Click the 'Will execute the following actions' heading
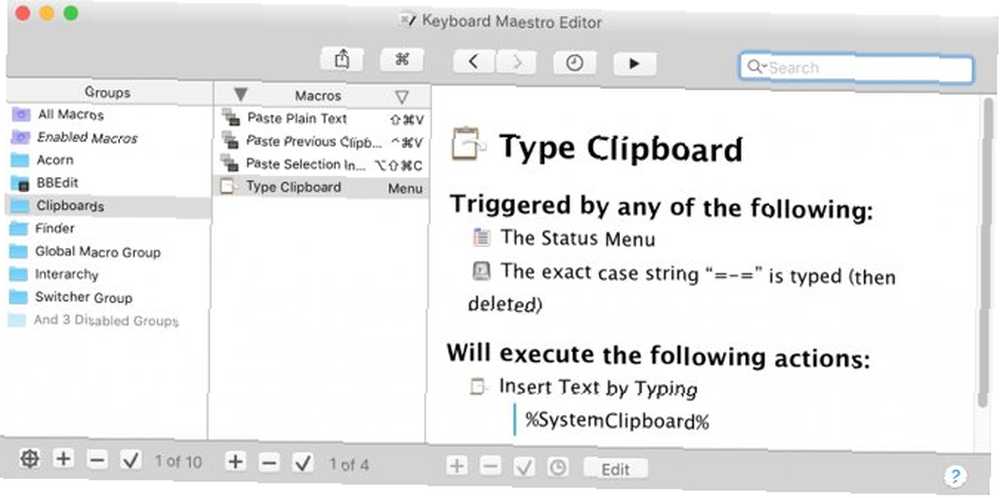Screen dimensions: 1000x498 (x=658, y=356)
